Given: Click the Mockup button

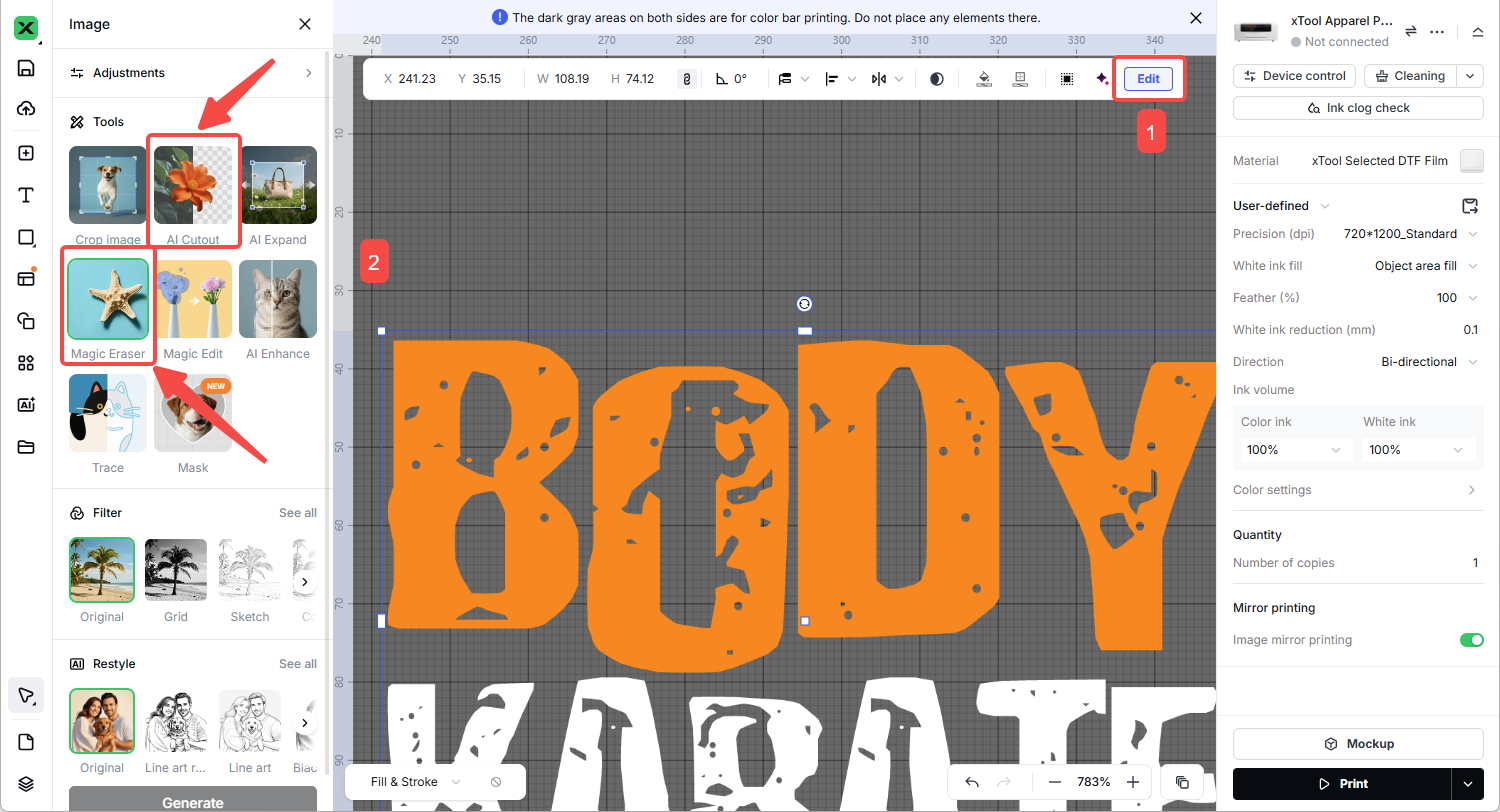Looking at the screenshot, I should point(1358,744).
